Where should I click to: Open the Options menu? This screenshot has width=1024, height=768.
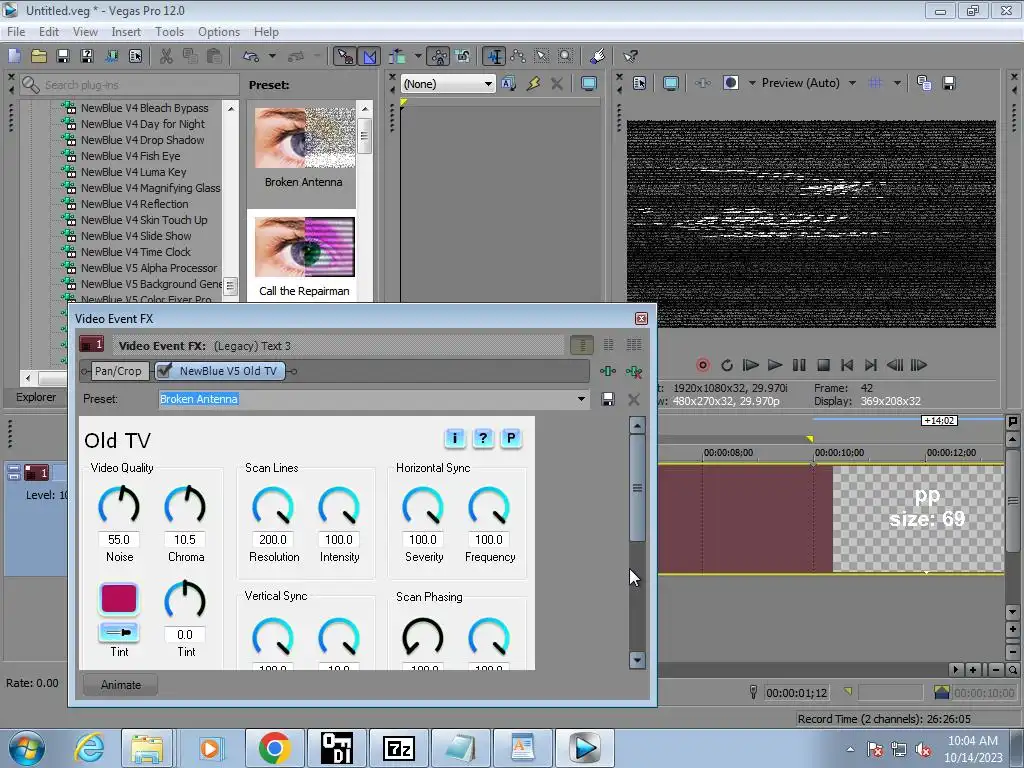click(x=219, y=31)
